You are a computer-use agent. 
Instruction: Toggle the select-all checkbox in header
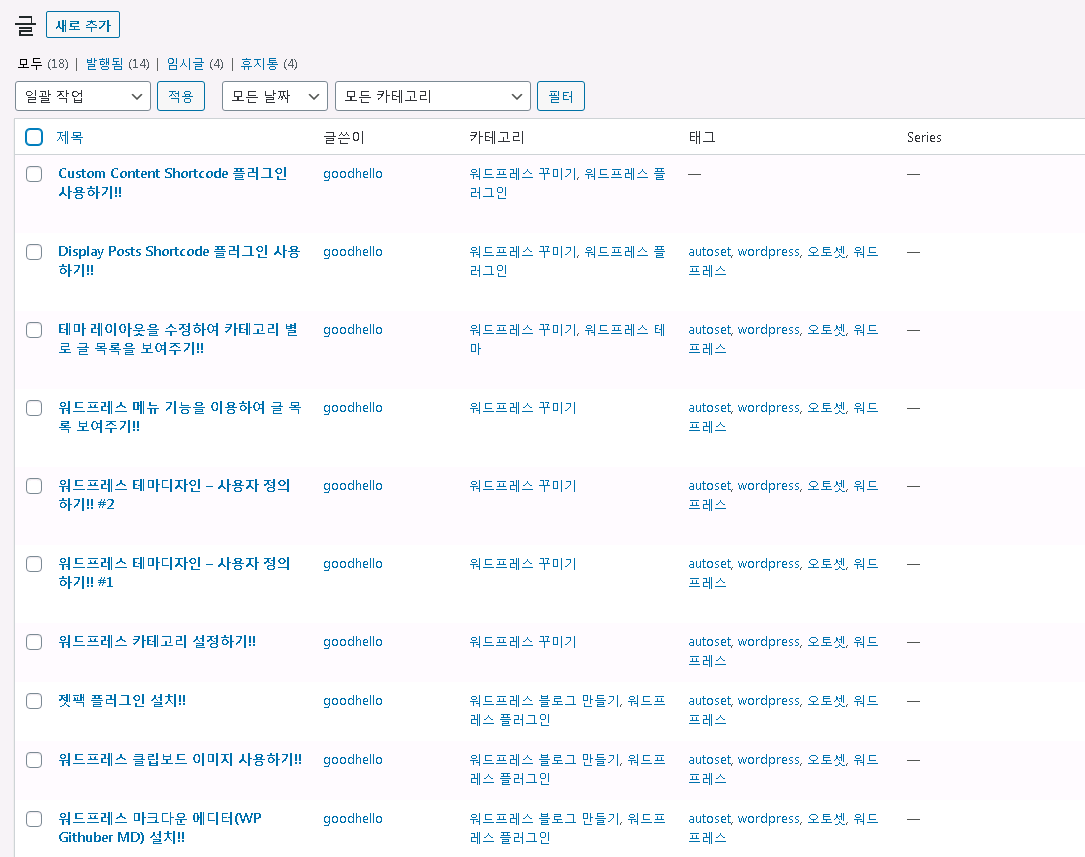tap(34, 137)
